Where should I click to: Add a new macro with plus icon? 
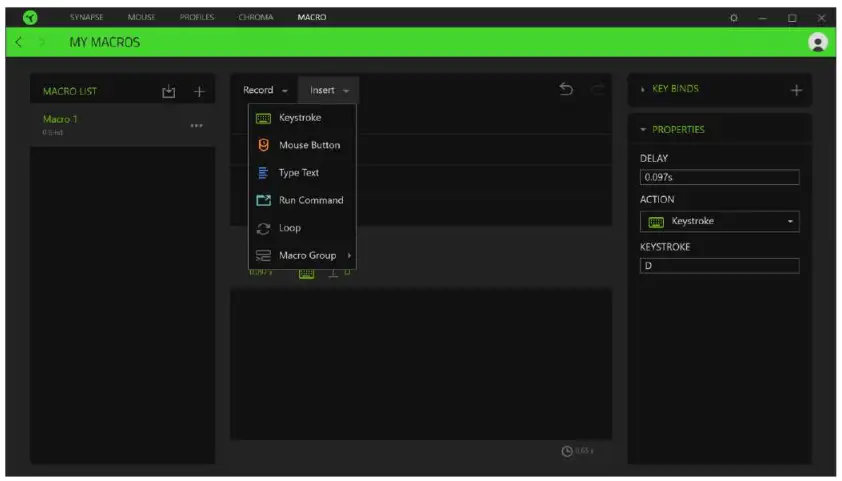(x=199, y=92)
